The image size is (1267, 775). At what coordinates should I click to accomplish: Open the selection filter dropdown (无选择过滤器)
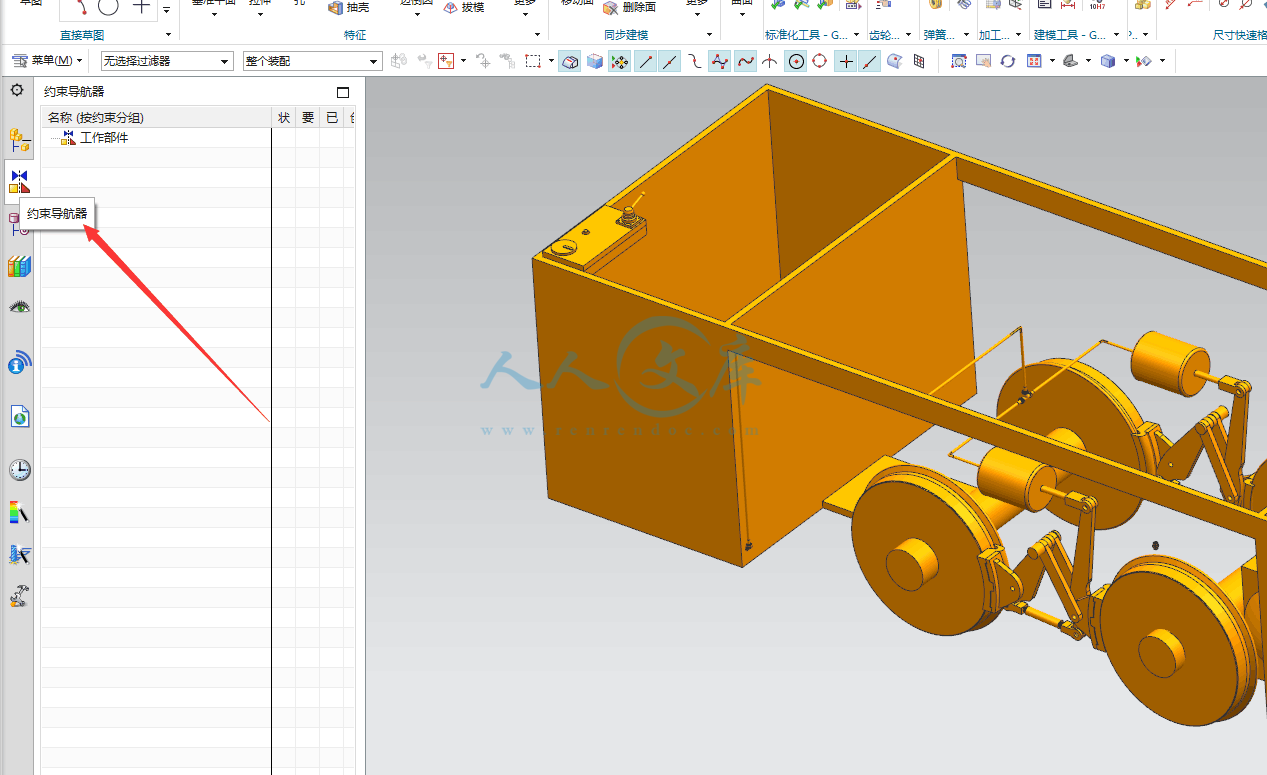(167, 61)
